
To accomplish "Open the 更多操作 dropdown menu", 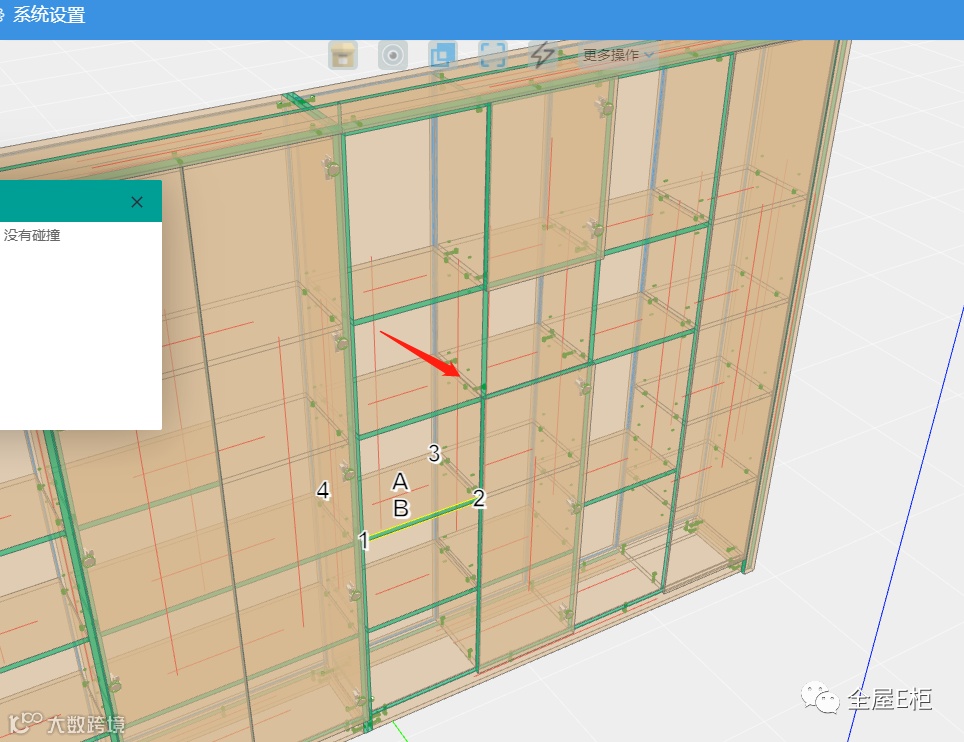I will pyautogui.click(x=617, y=55).
